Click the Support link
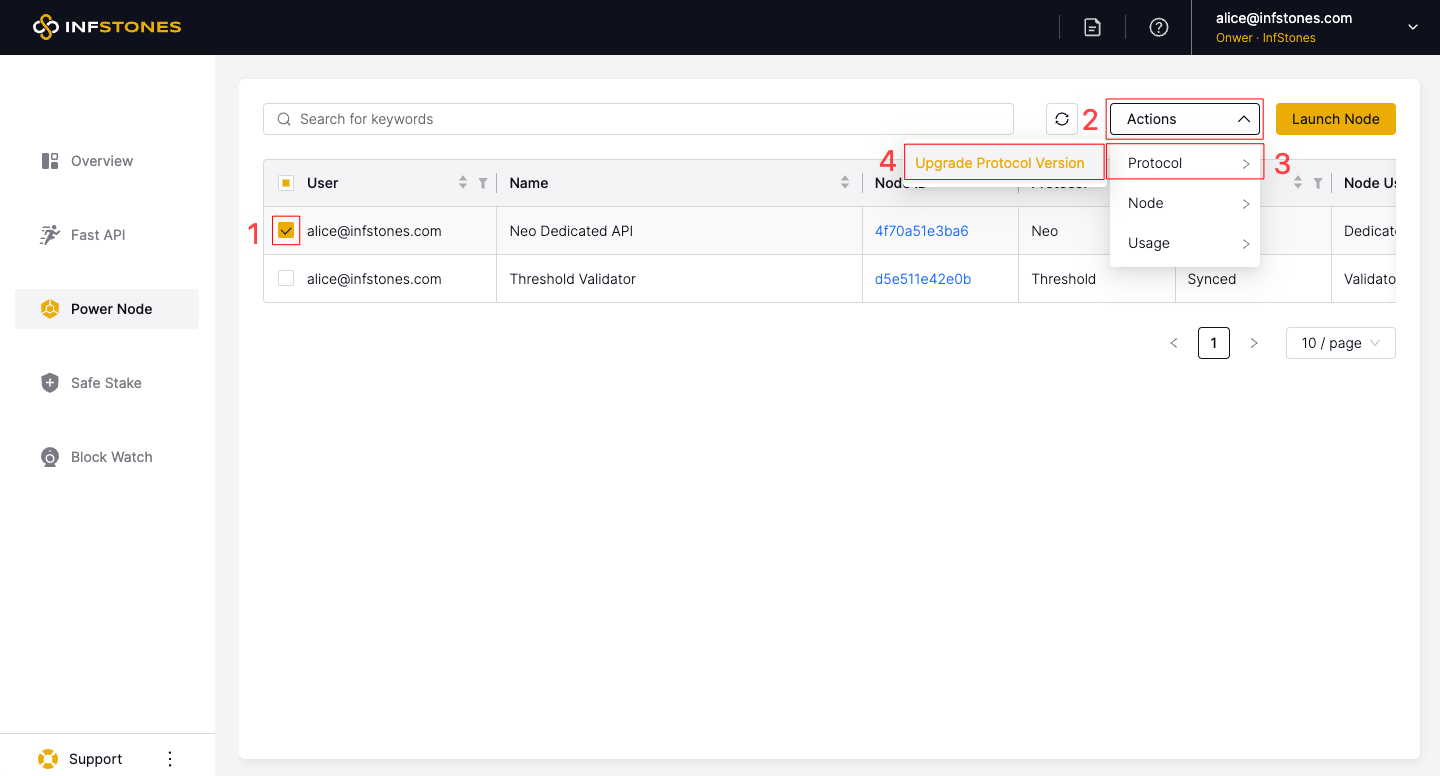The height and width of the screenshot is (776, 1440). (x=96, y=759)
